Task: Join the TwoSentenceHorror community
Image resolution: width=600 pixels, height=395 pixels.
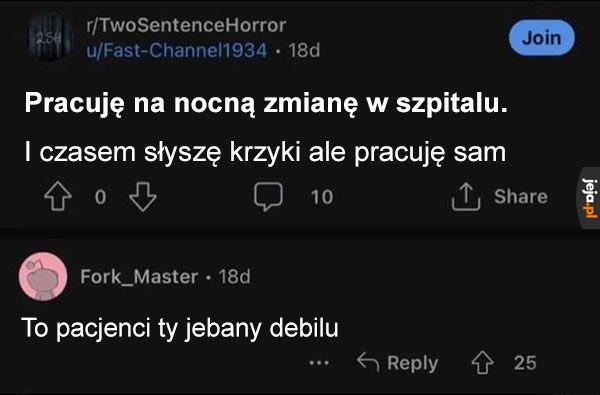Action: pos(541,38)
